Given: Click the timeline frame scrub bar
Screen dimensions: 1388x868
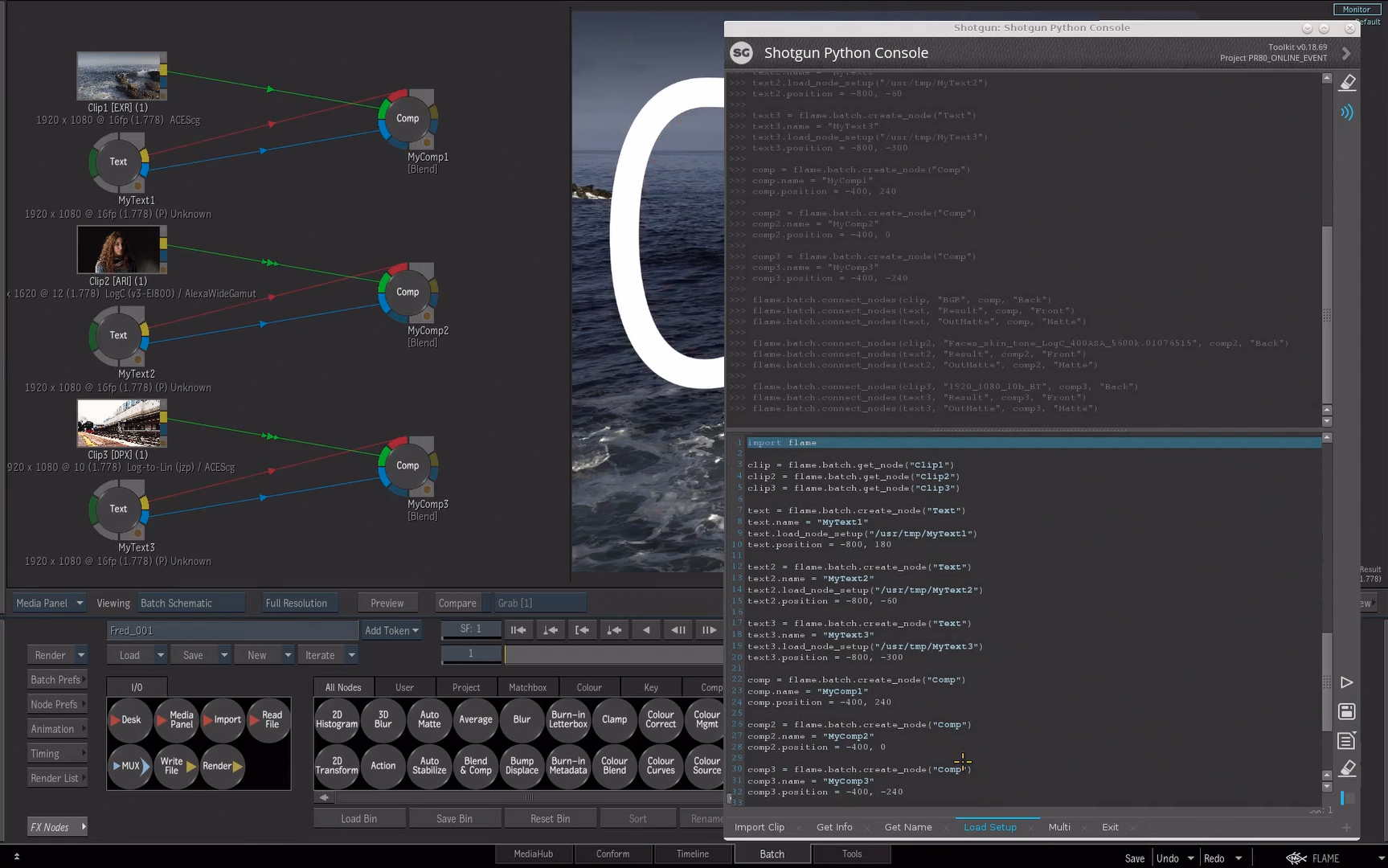Looking at the screenshot, I should (x=614, y=655).
